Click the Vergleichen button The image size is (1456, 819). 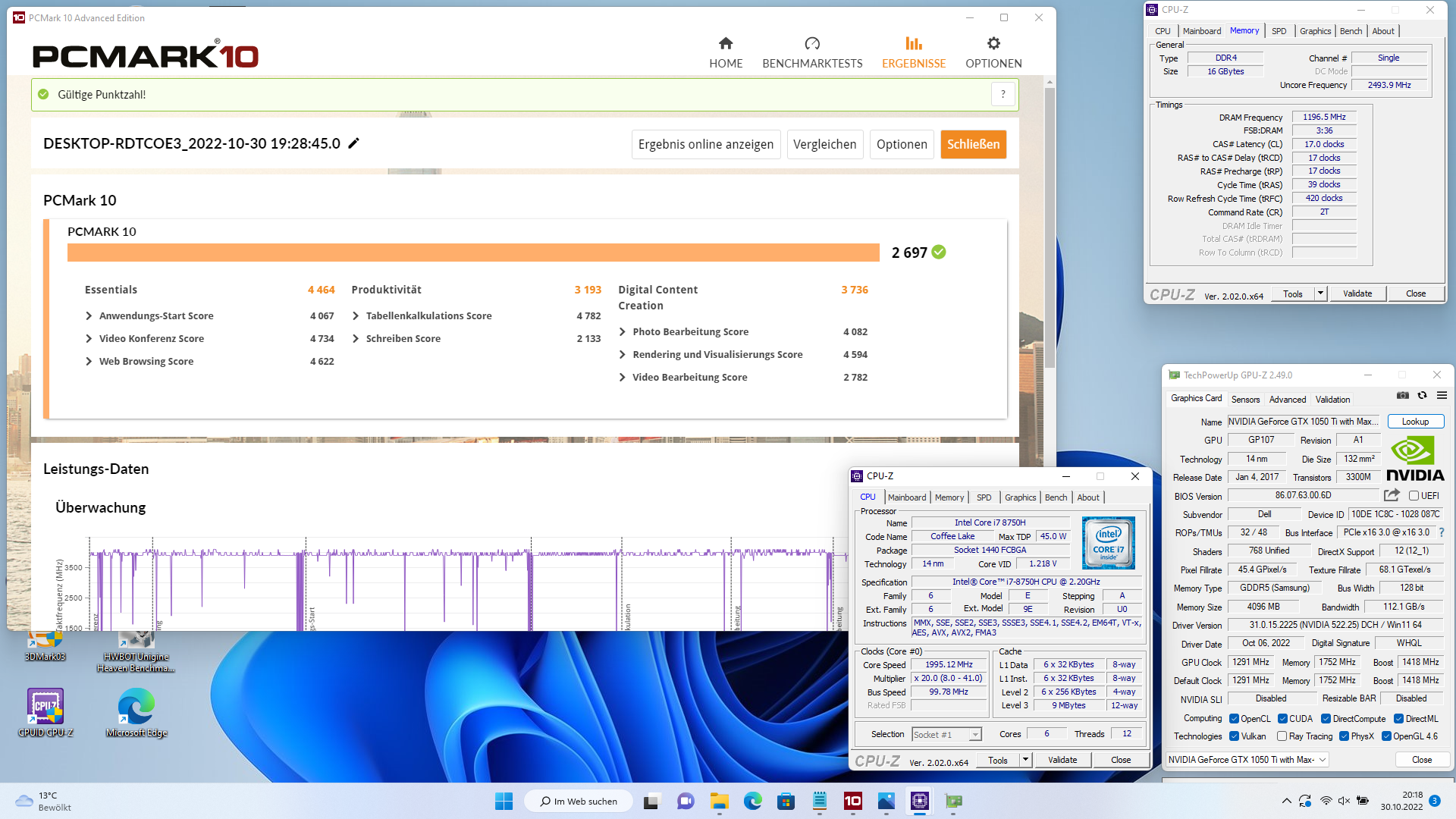pos(824,144)
